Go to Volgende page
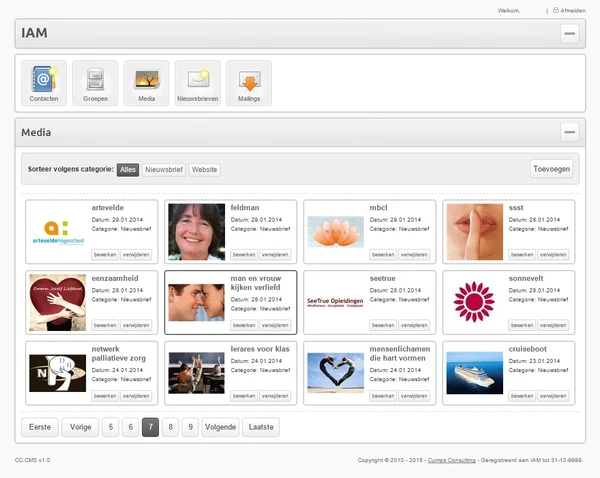 220,427
